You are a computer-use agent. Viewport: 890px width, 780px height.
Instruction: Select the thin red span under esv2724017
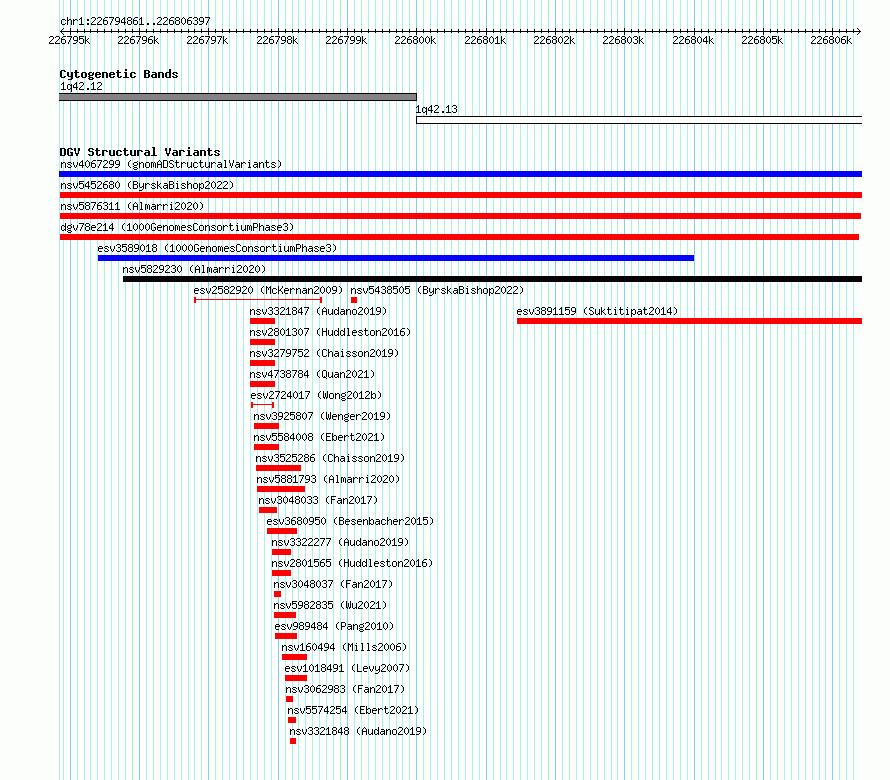263,405
